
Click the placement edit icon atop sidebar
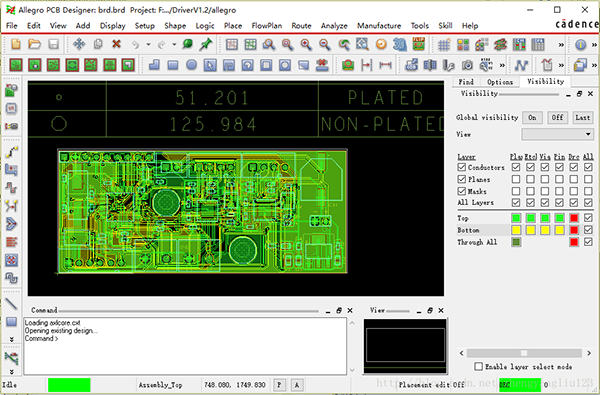tap(11, 91)
